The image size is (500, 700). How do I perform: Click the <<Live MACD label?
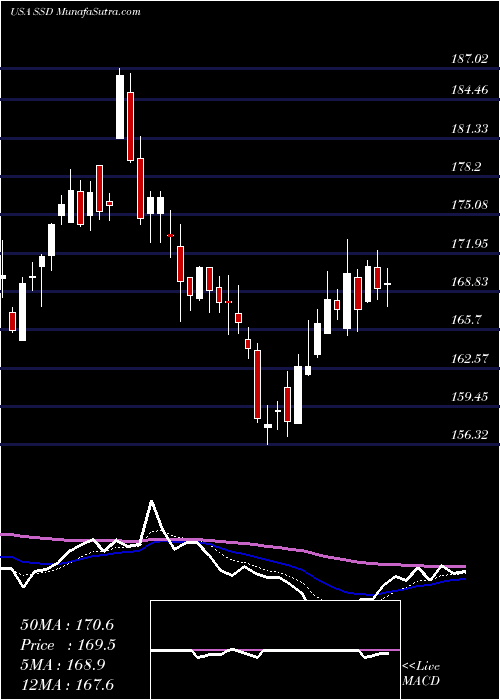pyautogui.click(x=421, y=674)
